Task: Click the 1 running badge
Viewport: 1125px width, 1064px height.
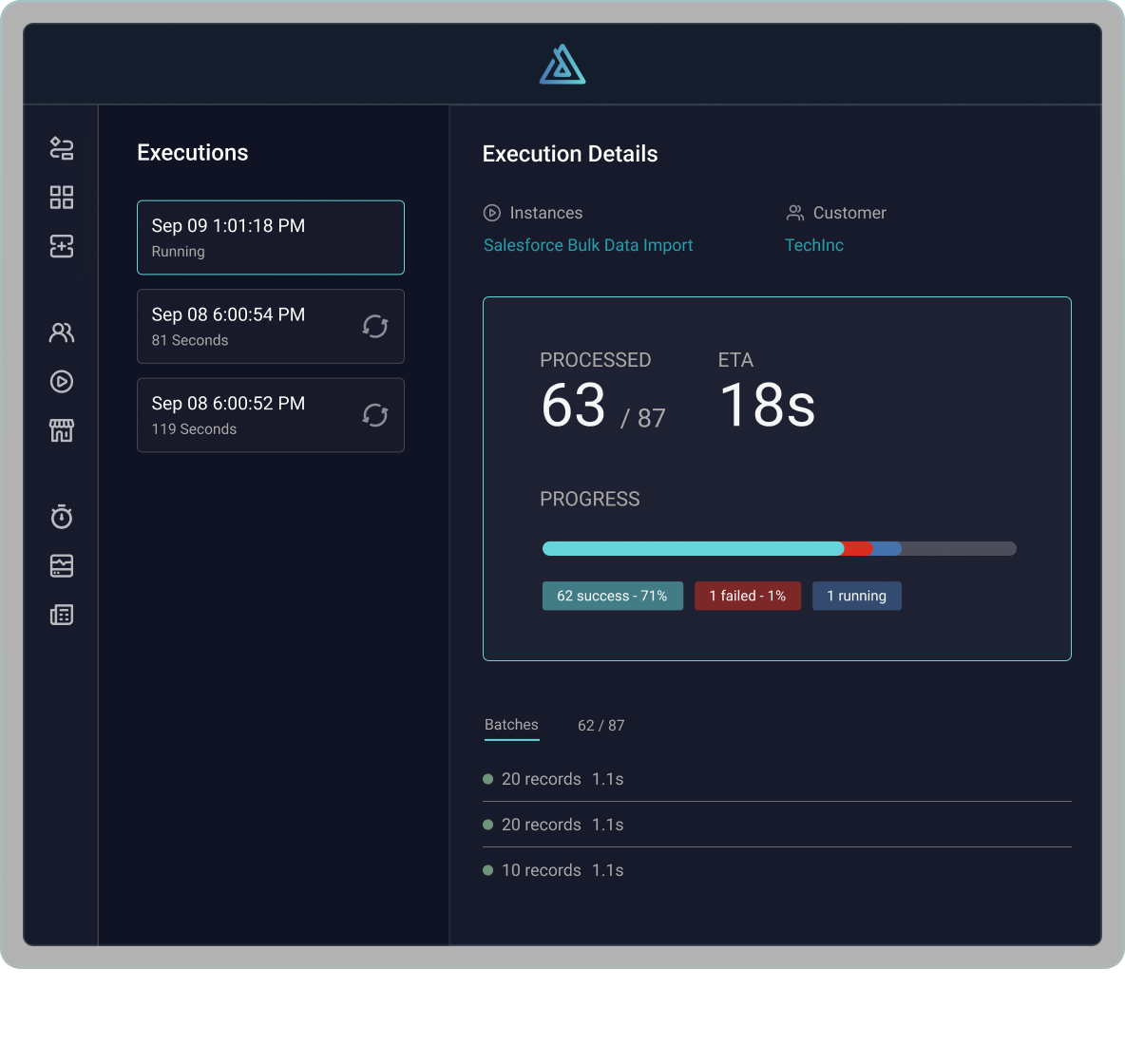Action: [857, 597]
